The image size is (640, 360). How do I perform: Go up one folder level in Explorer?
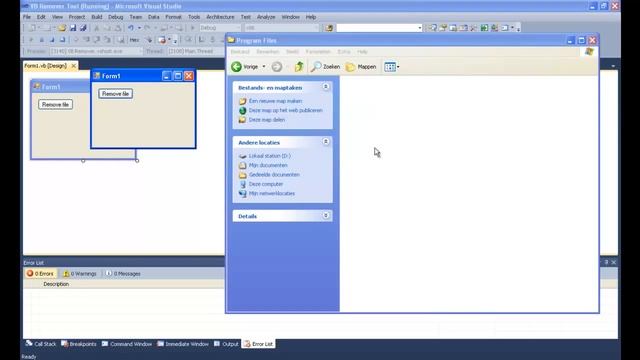[299, 67]
